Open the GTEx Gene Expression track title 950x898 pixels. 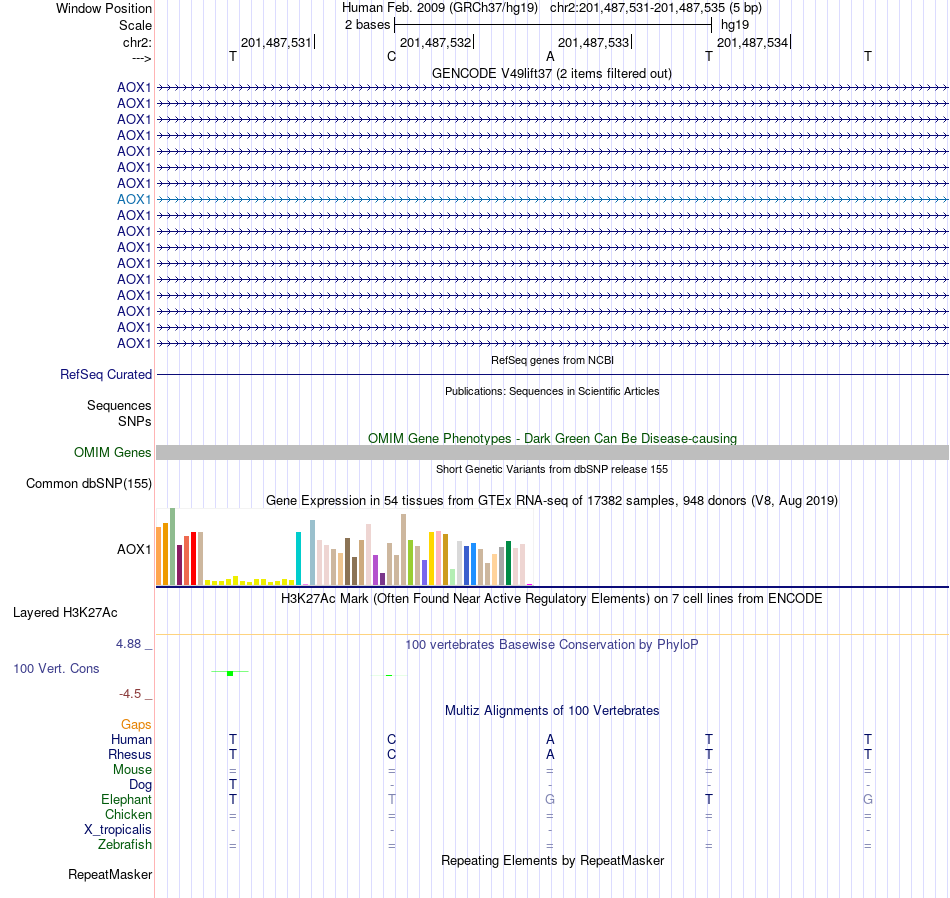(x=552, y=501)
